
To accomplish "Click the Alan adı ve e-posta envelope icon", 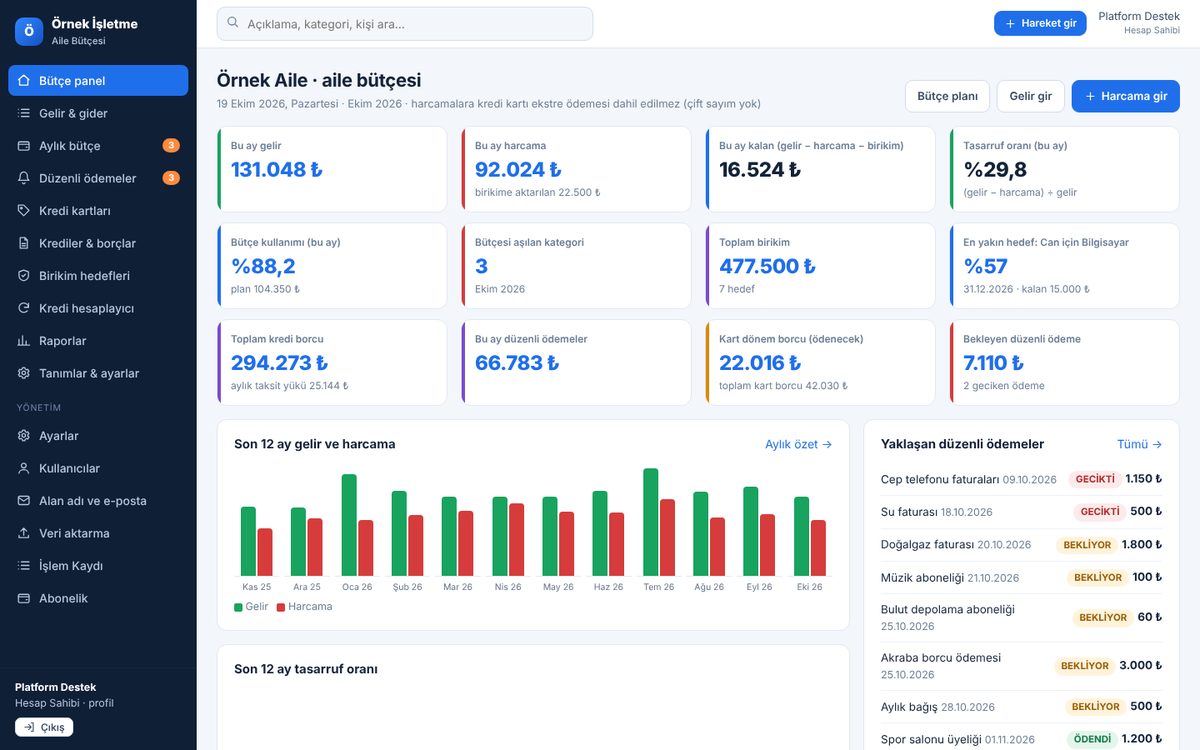I will (24, 501).
